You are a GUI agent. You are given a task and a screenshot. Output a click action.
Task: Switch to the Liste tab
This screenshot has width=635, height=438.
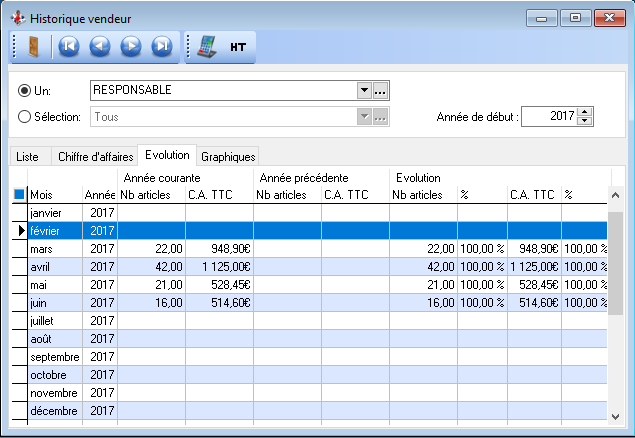point(27,156)
